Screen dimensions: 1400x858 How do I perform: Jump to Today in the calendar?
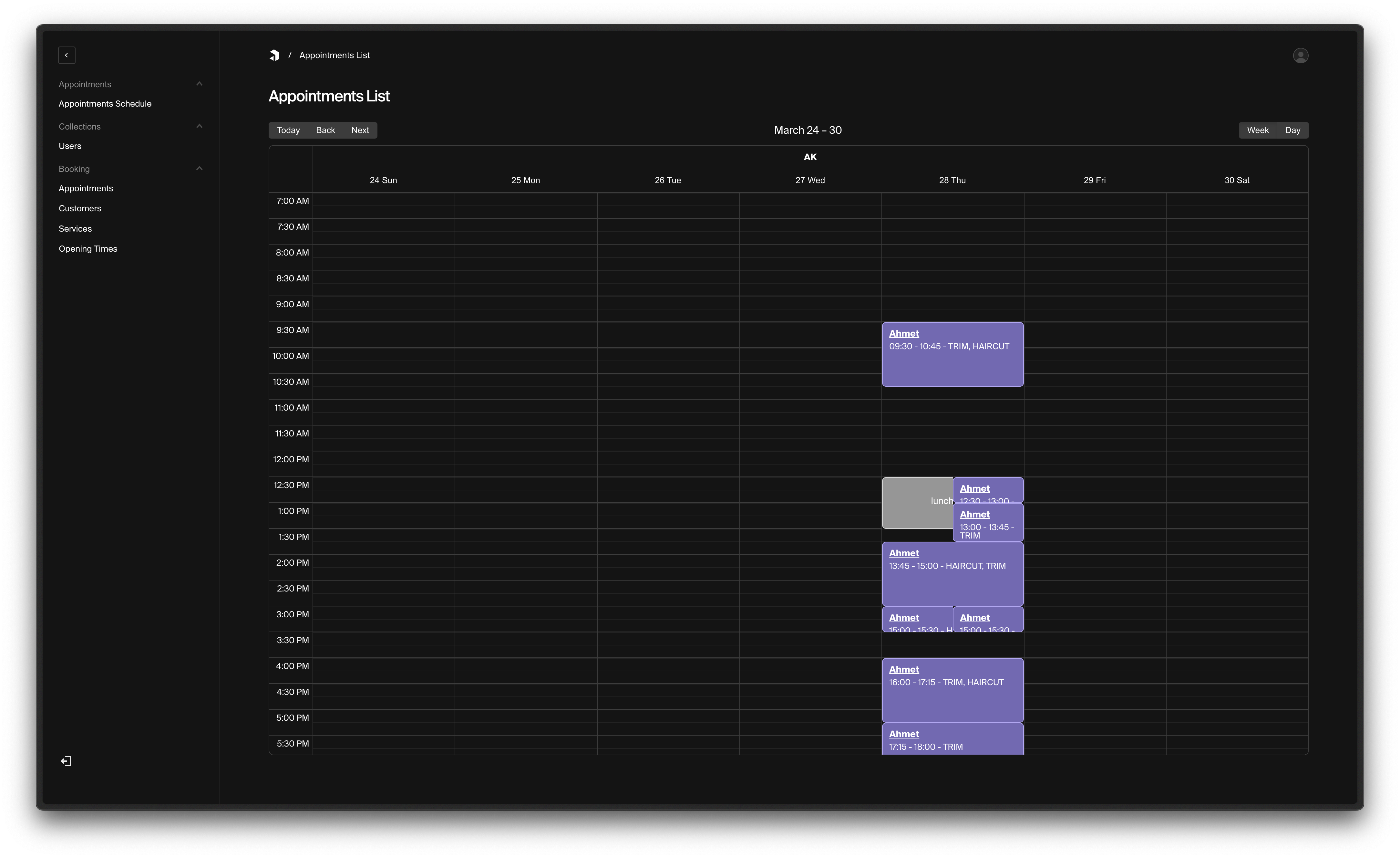288,130
